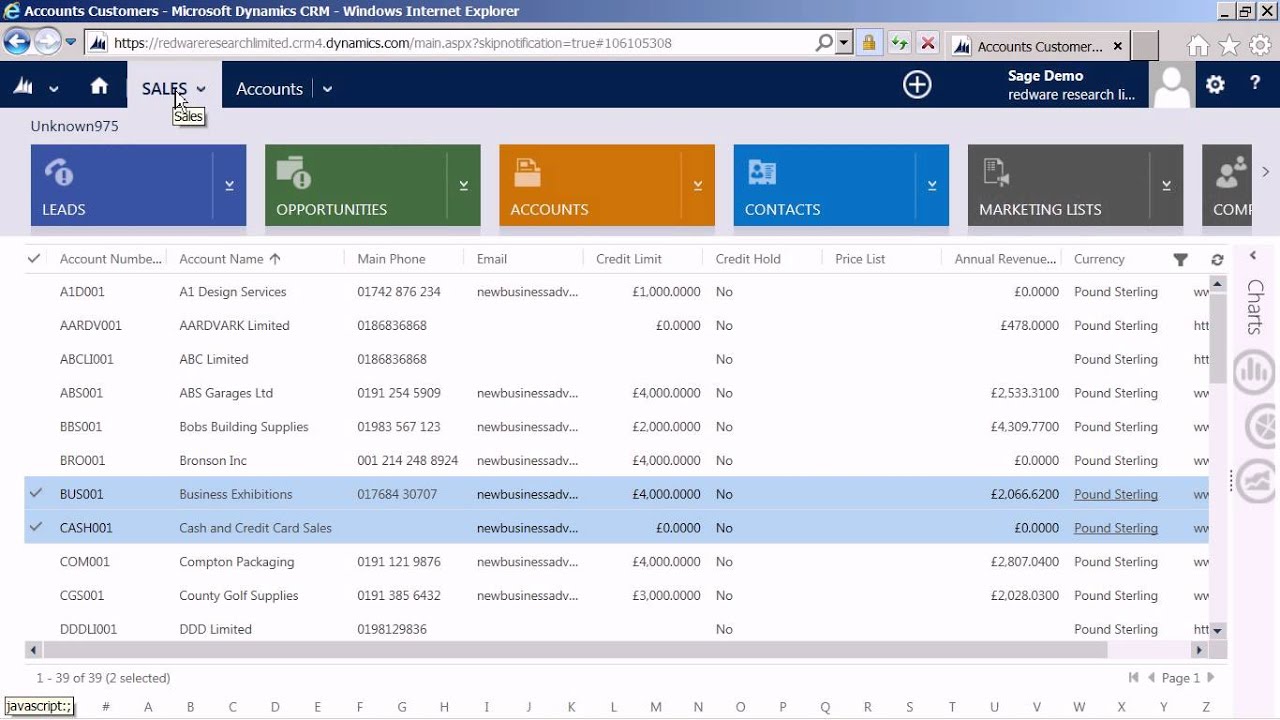The height and width of the screenshot is (720, 1280).
Task: Click the browser address bar URL field
Action: 460,43
